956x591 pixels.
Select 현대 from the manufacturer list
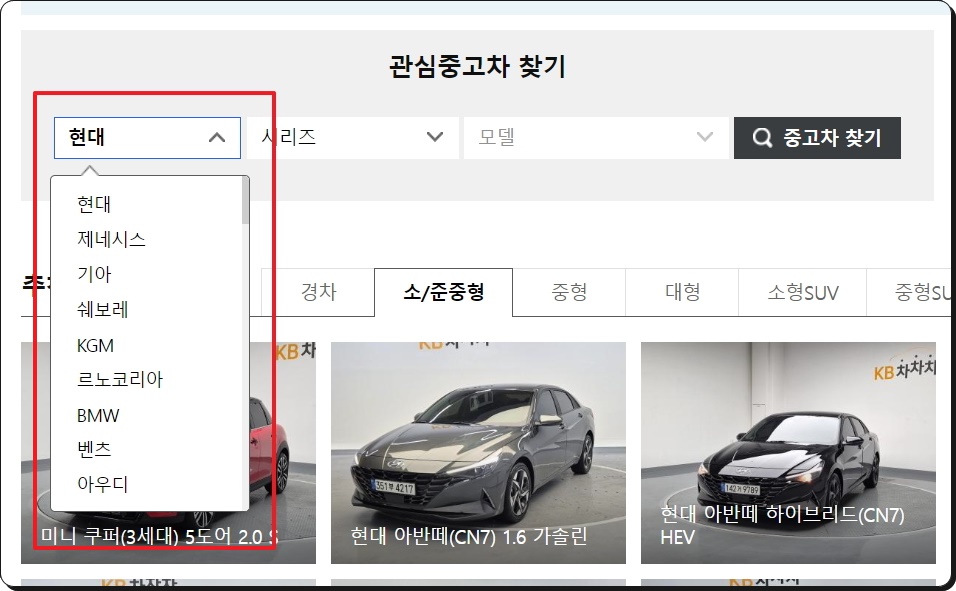(x=94, y=204)
